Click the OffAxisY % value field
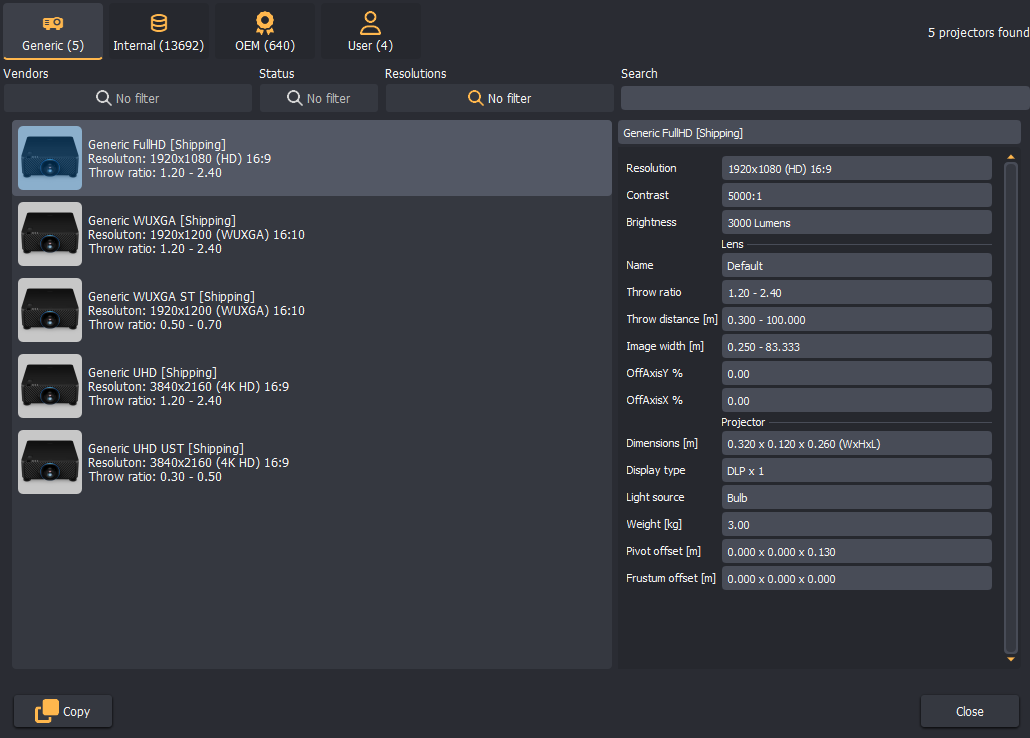 857,373
